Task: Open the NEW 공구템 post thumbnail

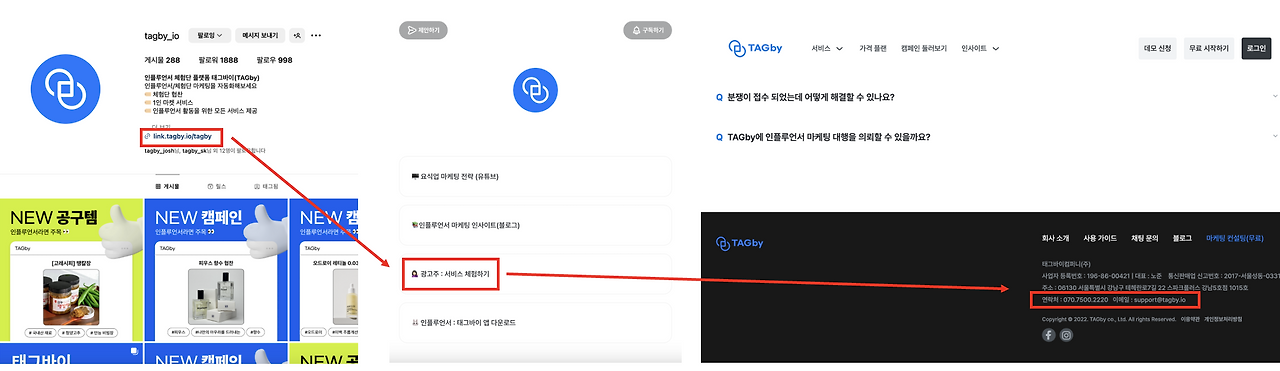Action: [71, 270]
